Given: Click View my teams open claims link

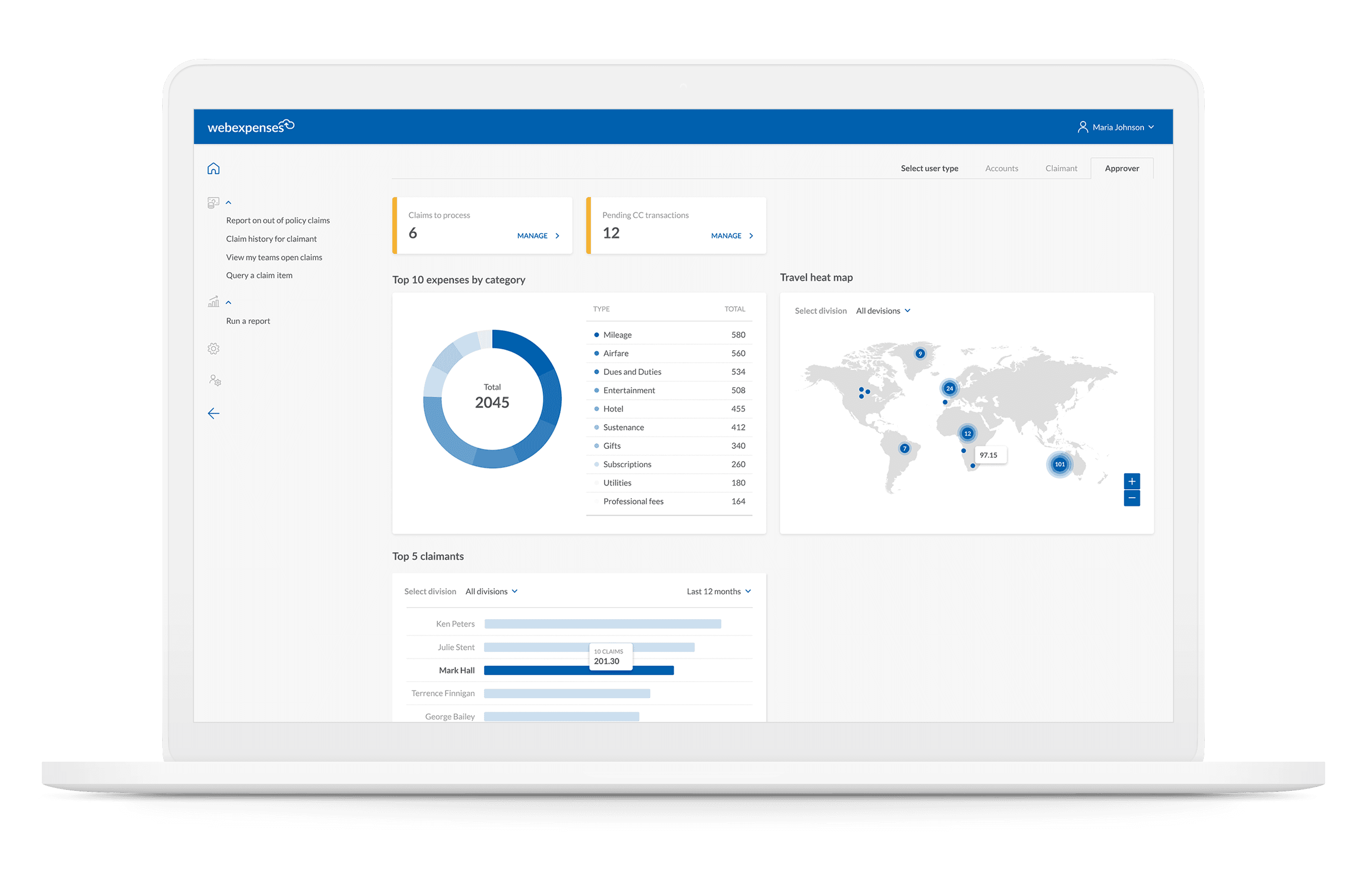Looking at the screenshot, I should [x=274, y=256].
